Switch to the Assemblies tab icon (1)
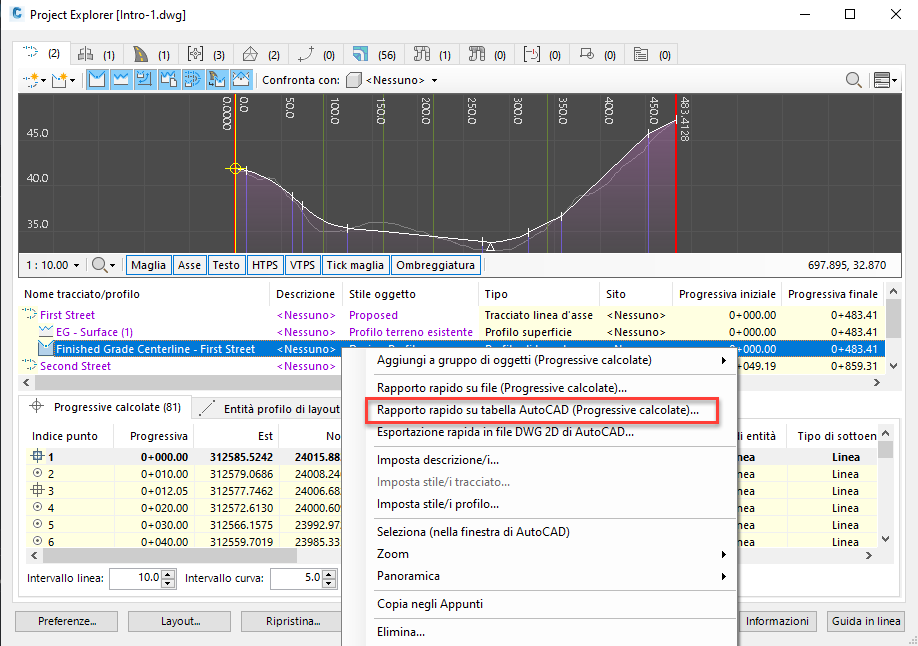The width and height of the screenshot is (918, 646). point(96,54)
